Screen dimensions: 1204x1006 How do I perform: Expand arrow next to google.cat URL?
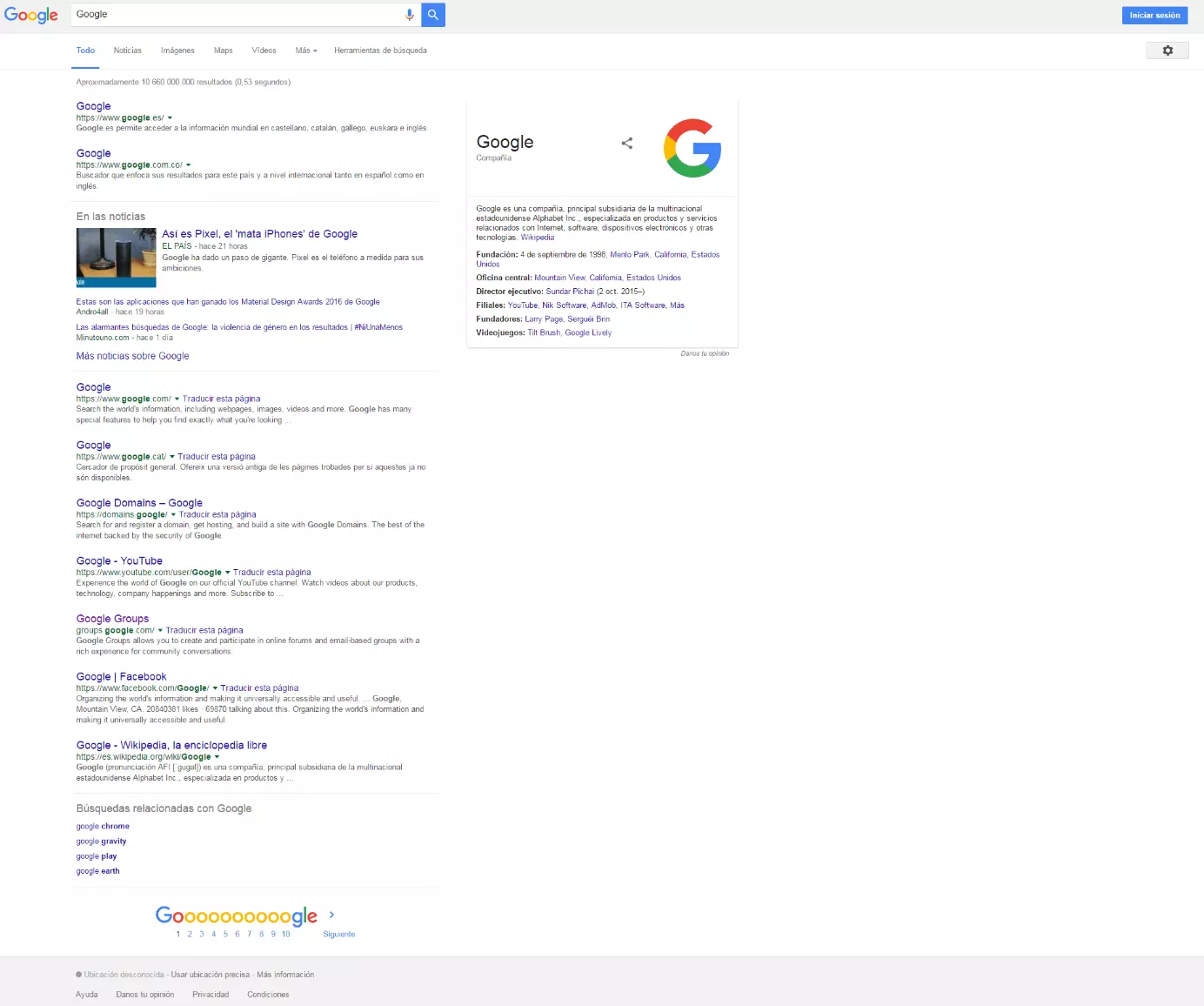172,457
